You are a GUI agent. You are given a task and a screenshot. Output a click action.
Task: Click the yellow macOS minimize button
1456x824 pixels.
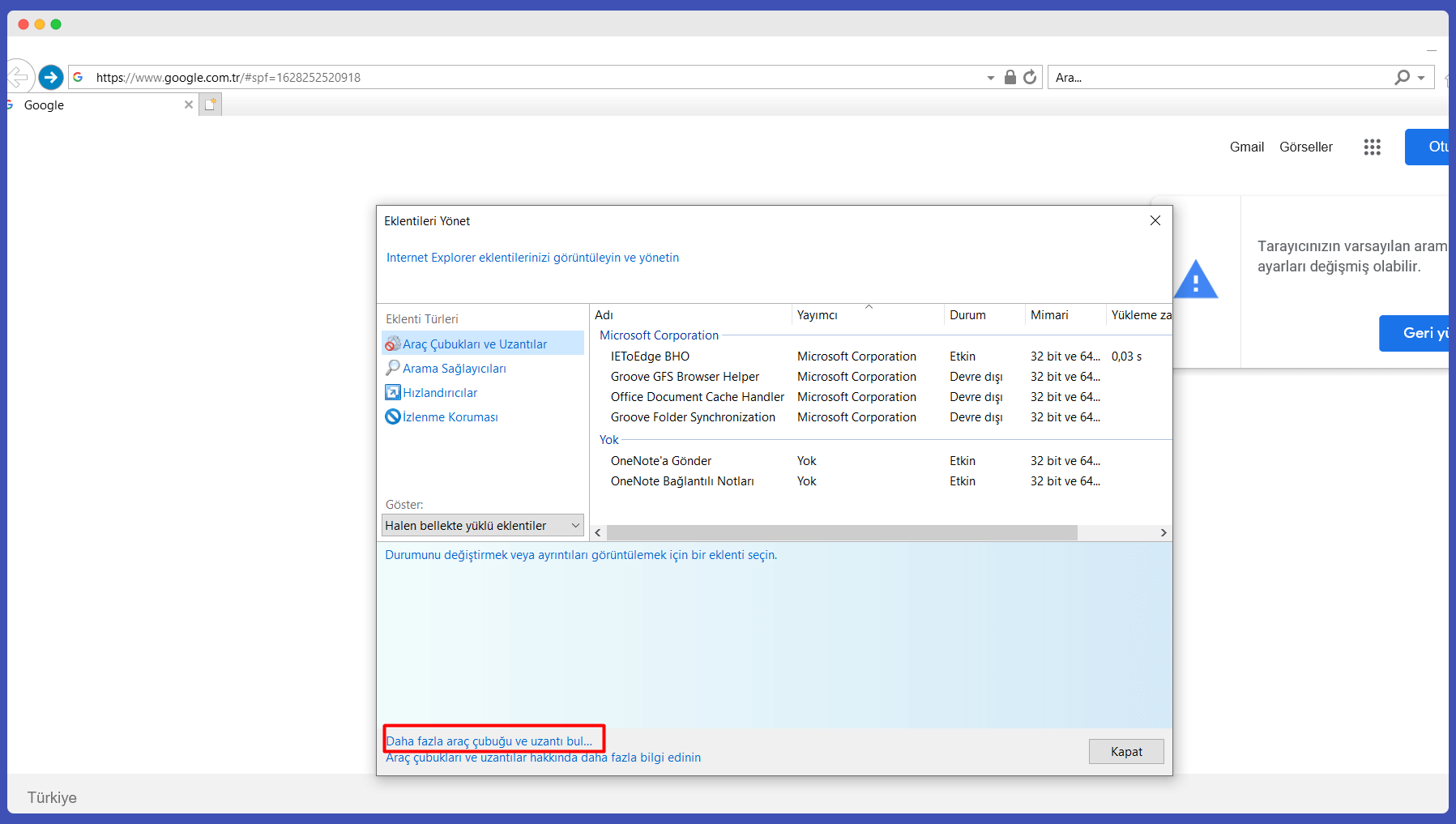pos(40,24)
